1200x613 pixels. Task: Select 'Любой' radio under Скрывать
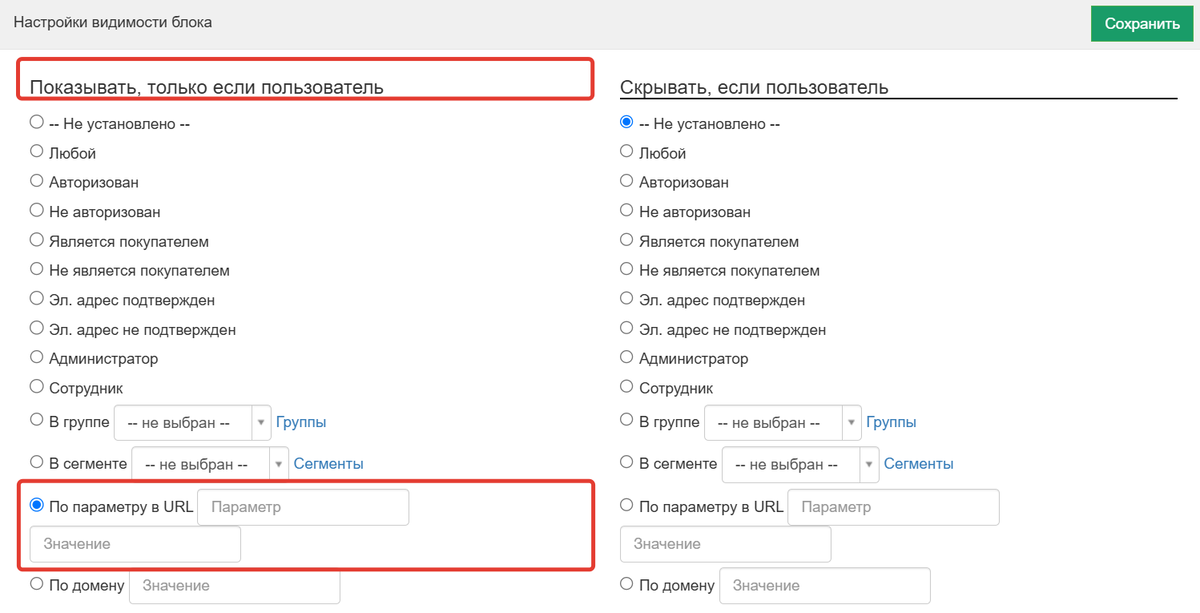pyautogui.click(x=627, y=152)
